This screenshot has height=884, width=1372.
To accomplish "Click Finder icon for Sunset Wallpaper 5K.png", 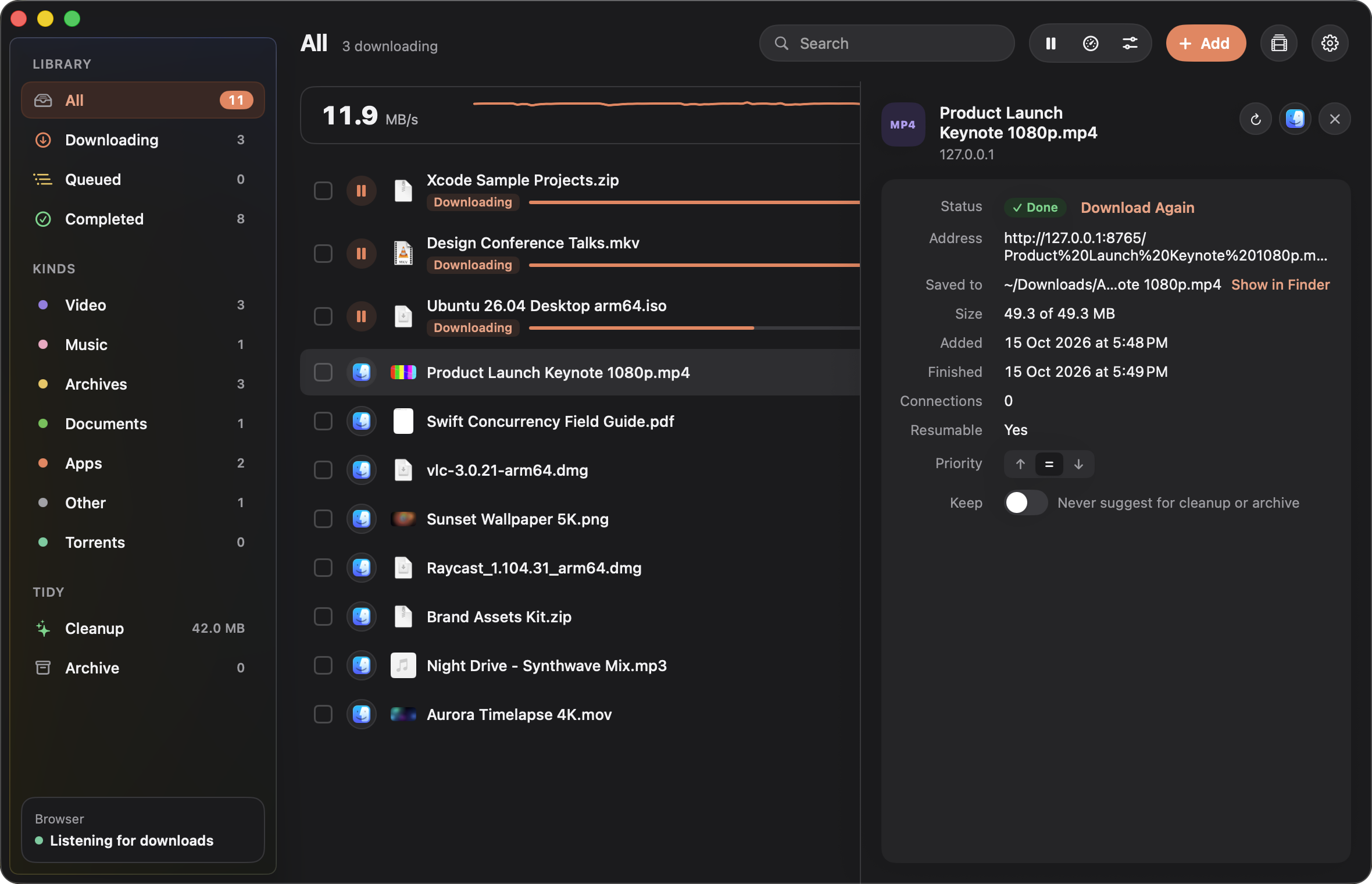I will click(x=361, y=519).
